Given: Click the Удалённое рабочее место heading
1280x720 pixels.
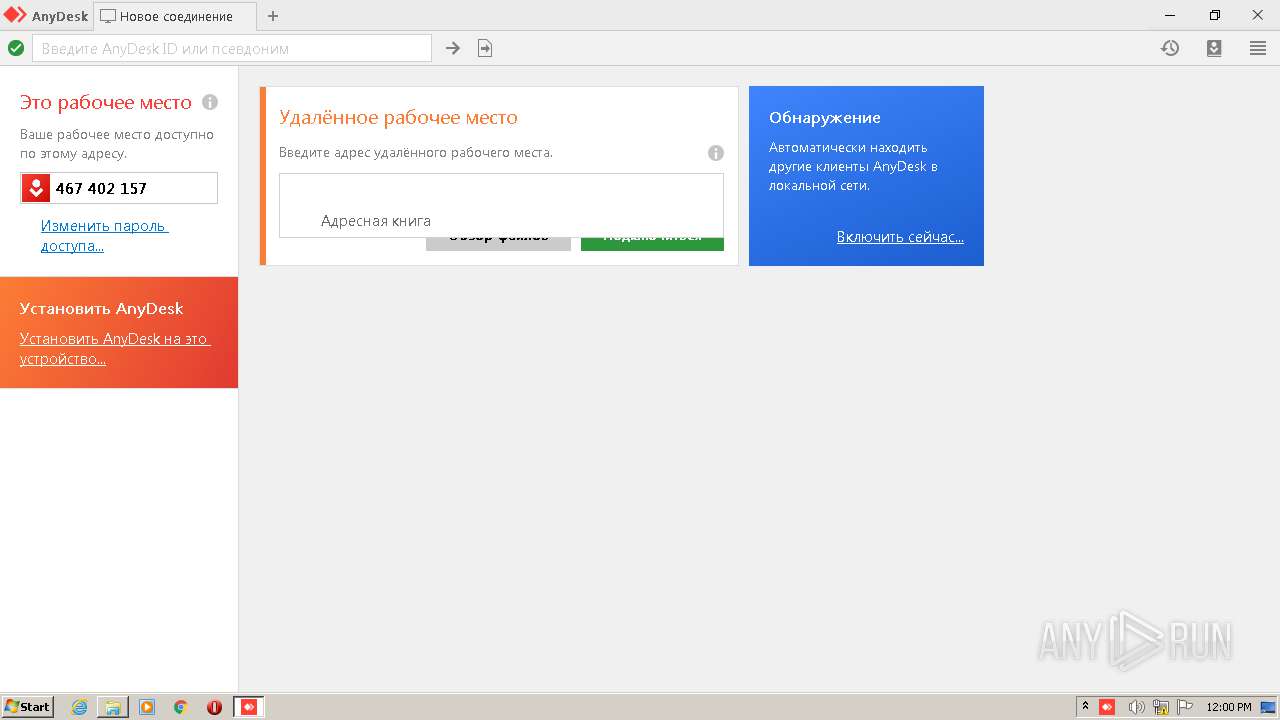Looking at the screenshot, I should click(398, 118).
